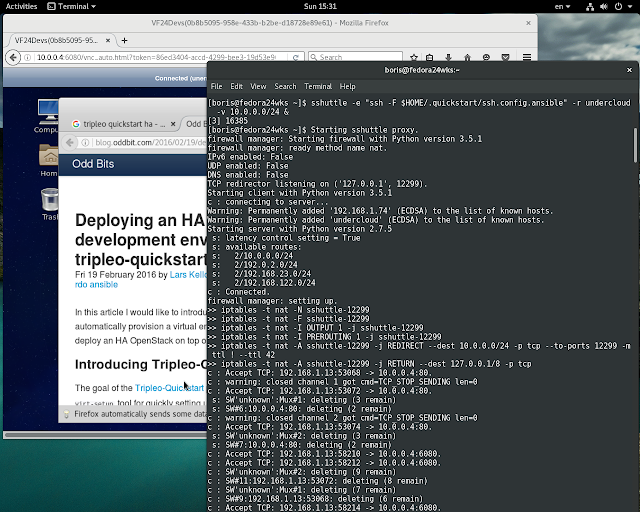
Task: Click the terminal vertical scrollbar thumb
Action: click(635, 145)
